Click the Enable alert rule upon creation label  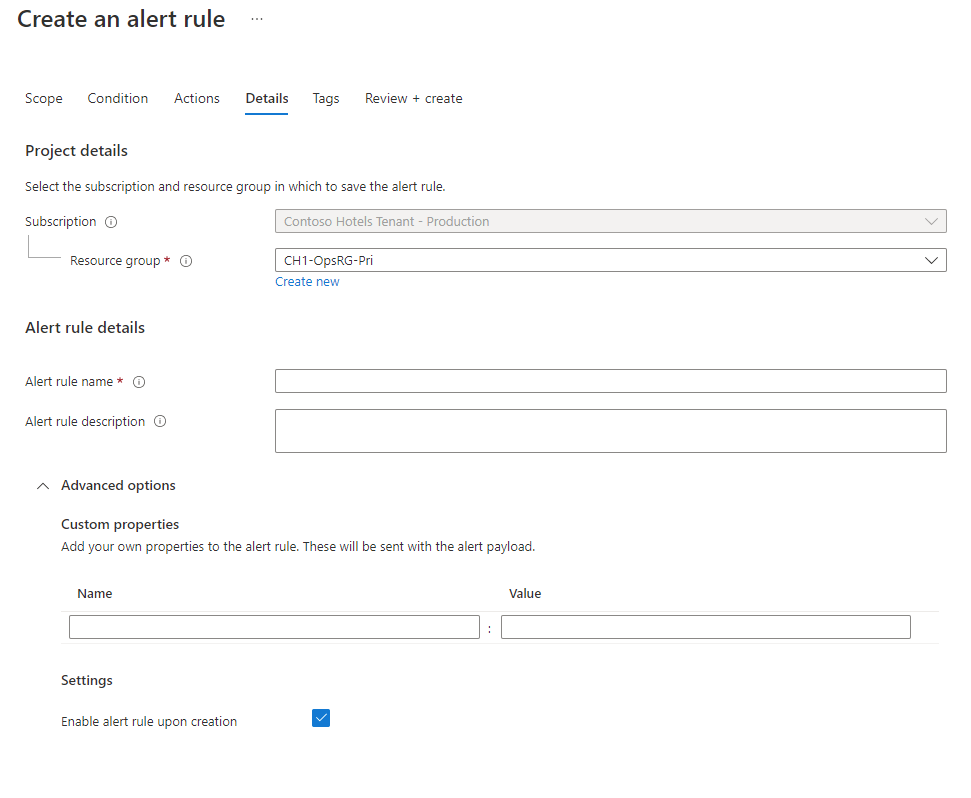(x=149, y=722)
